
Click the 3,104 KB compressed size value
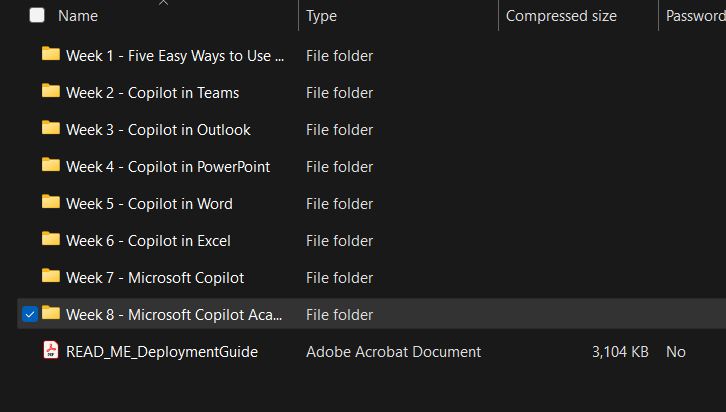coord(620,352)
